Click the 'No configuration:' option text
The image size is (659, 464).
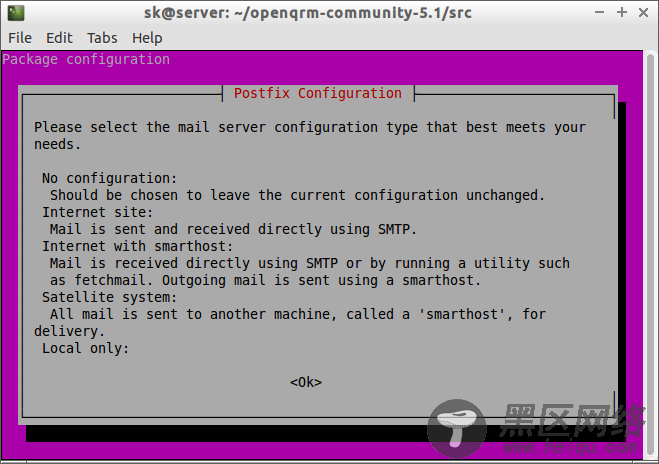click(109, 178)
